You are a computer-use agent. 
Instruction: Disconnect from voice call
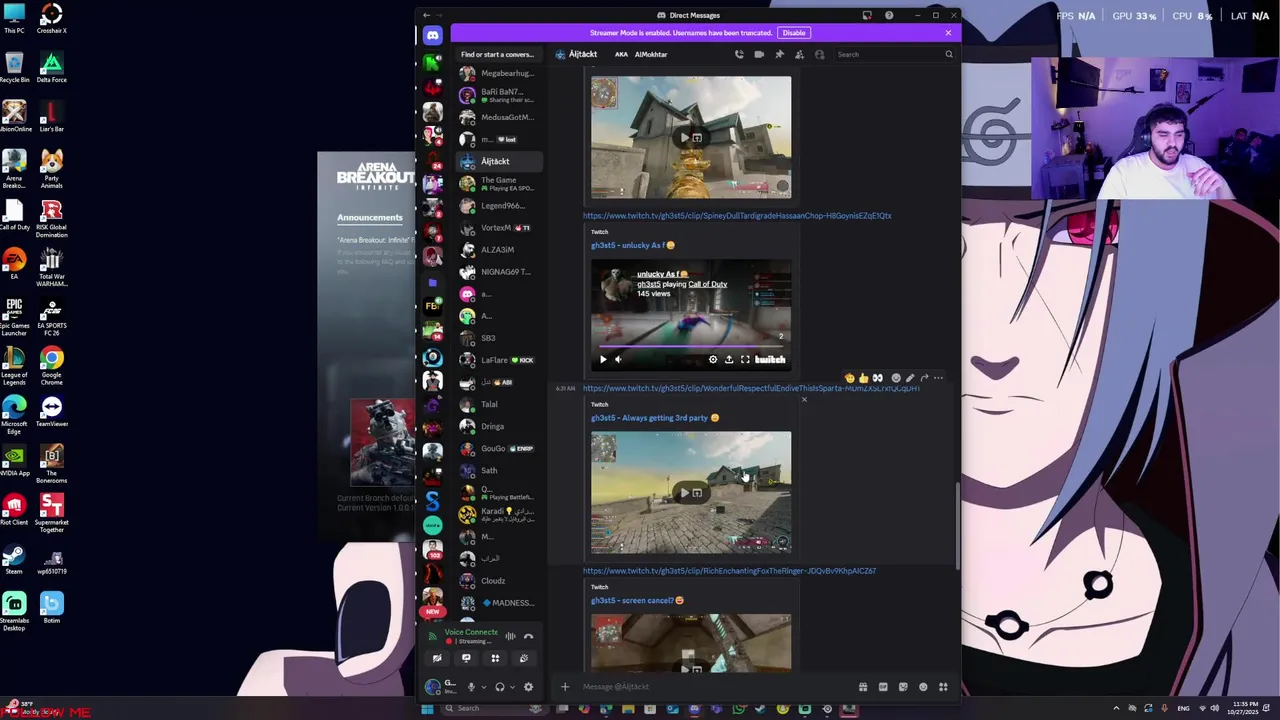529,636
